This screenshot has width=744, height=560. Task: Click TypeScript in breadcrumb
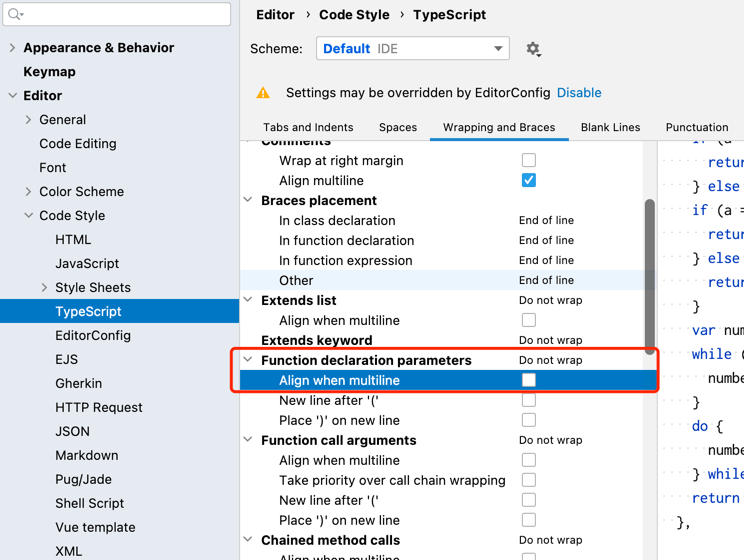tap(449, 15)
